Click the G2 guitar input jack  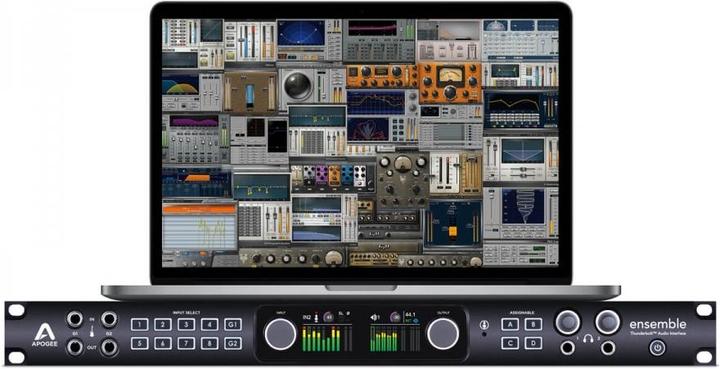coord(109,319)
